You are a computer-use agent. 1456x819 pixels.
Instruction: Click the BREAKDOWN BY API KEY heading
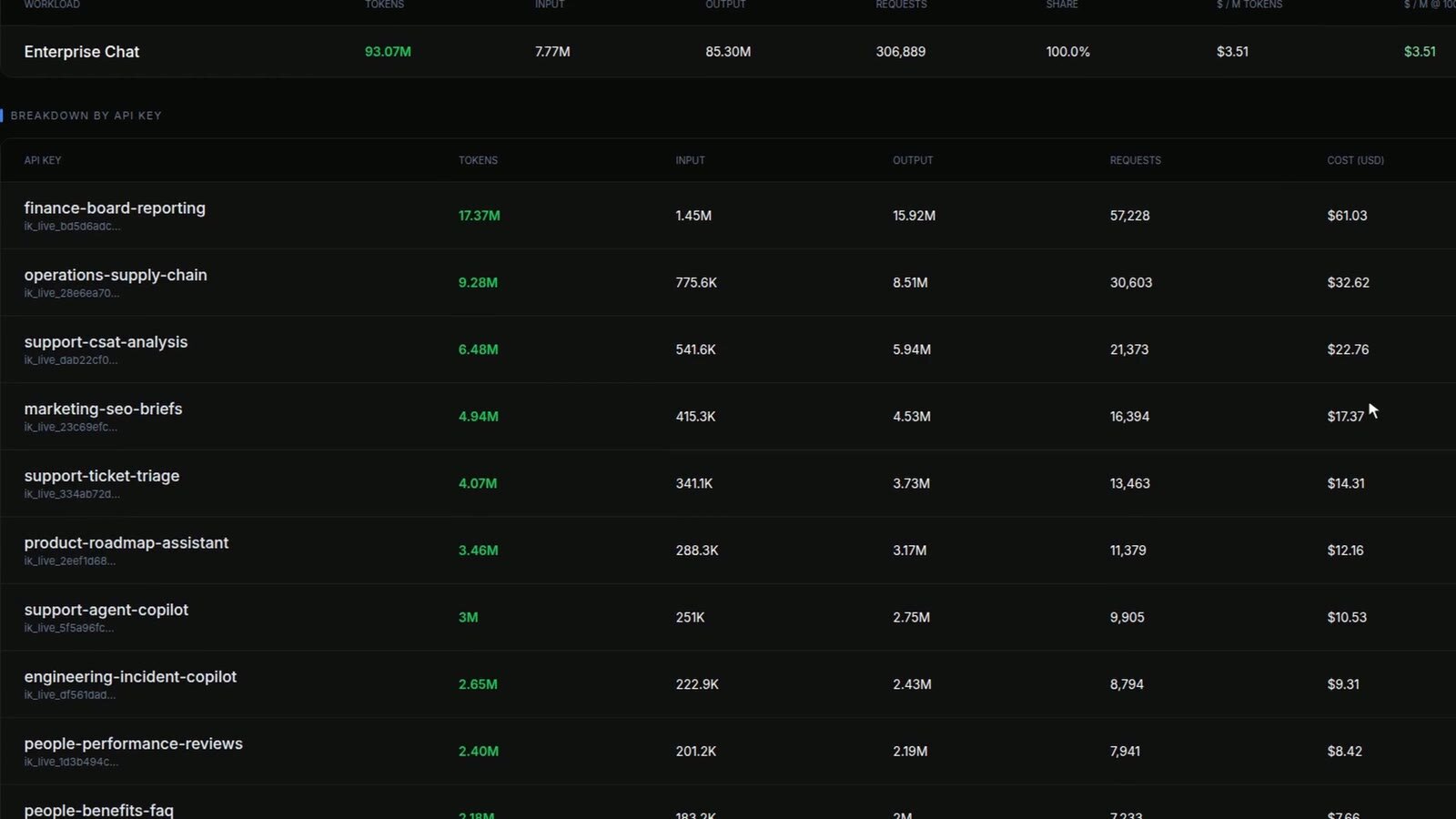pyautogui.click(x=86, y=116)
